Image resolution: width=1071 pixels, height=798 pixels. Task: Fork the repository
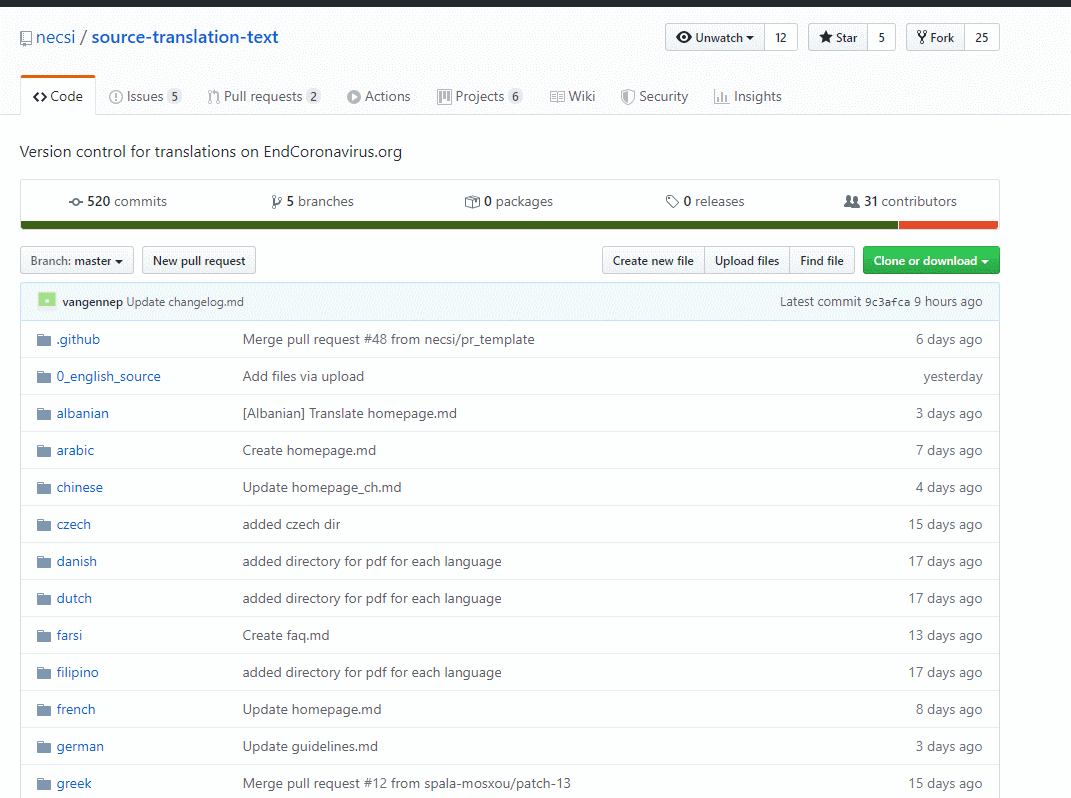936,38
